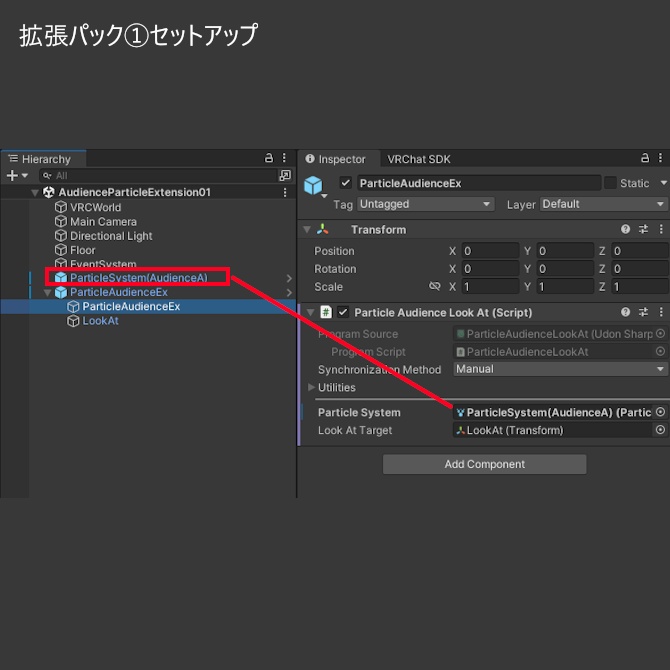The height and width of the screenshot is (670, 670).
Task: Open Transform help icon
Action: pyautogui.click(x=626, y=229)
